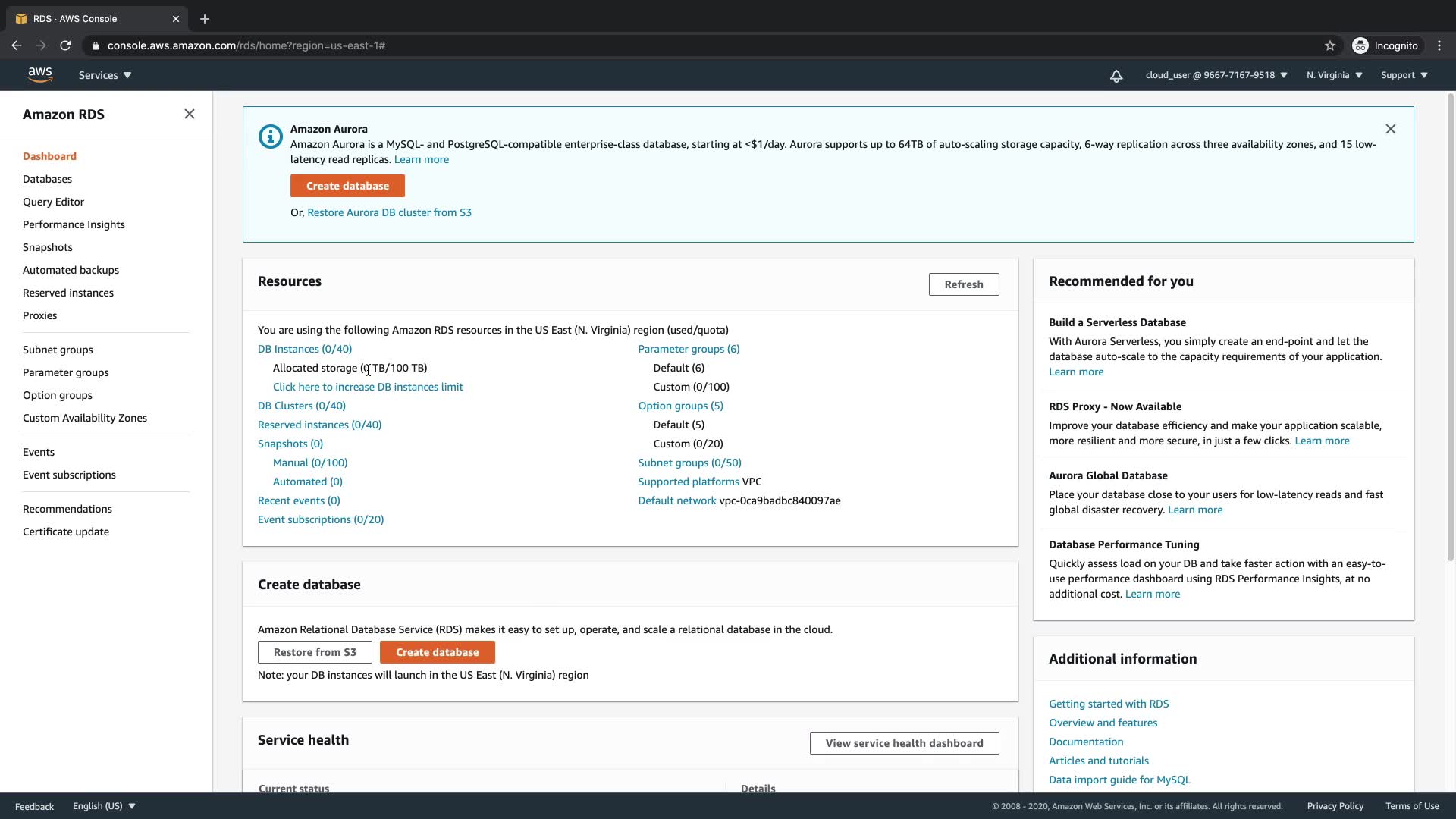Open Chrome three-dot menu icon
Image resolution: width=1456 pixels, height=819 pixels.
(1439, 45)
